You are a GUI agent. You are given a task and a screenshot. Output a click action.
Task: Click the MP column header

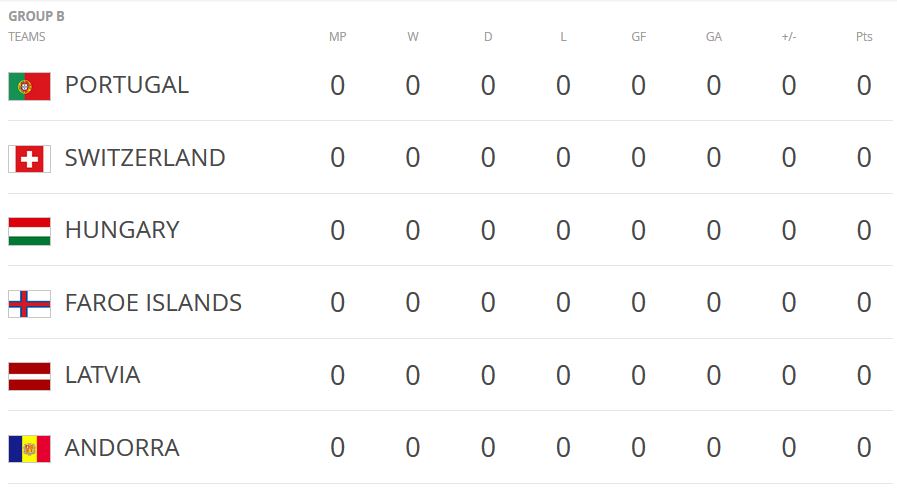pyautogui.click(x=337, y=37)
